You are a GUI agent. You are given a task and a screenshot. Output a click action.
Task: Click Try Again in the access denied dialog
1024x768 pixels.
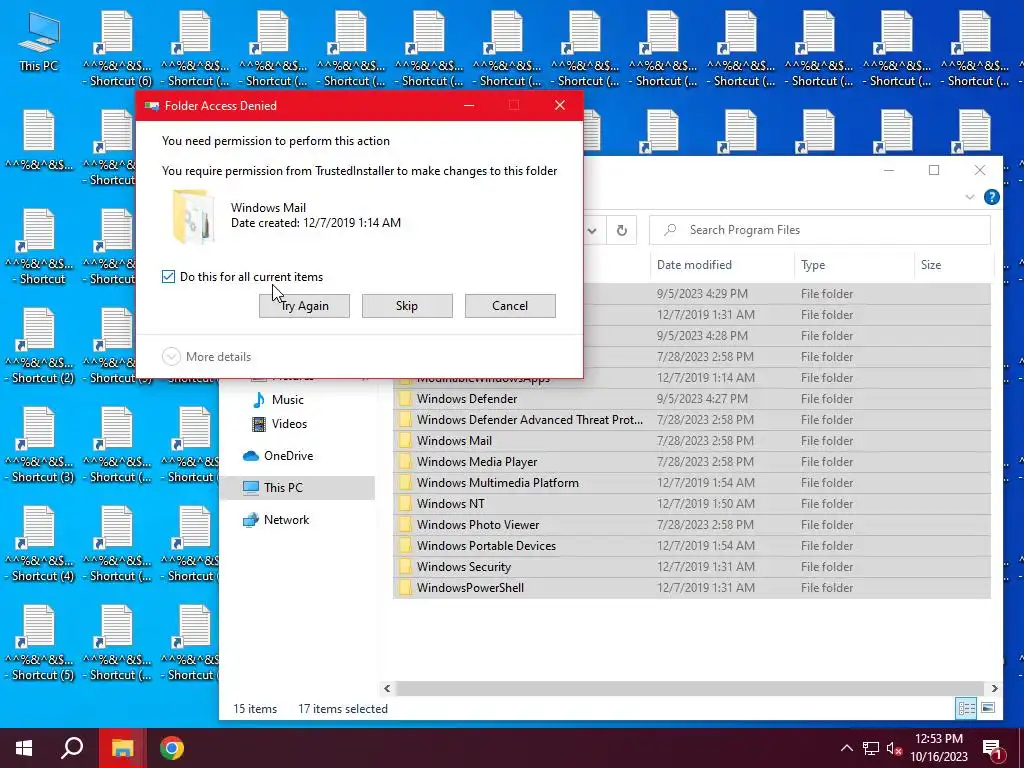pyautogui.click(x=304, y=306)
